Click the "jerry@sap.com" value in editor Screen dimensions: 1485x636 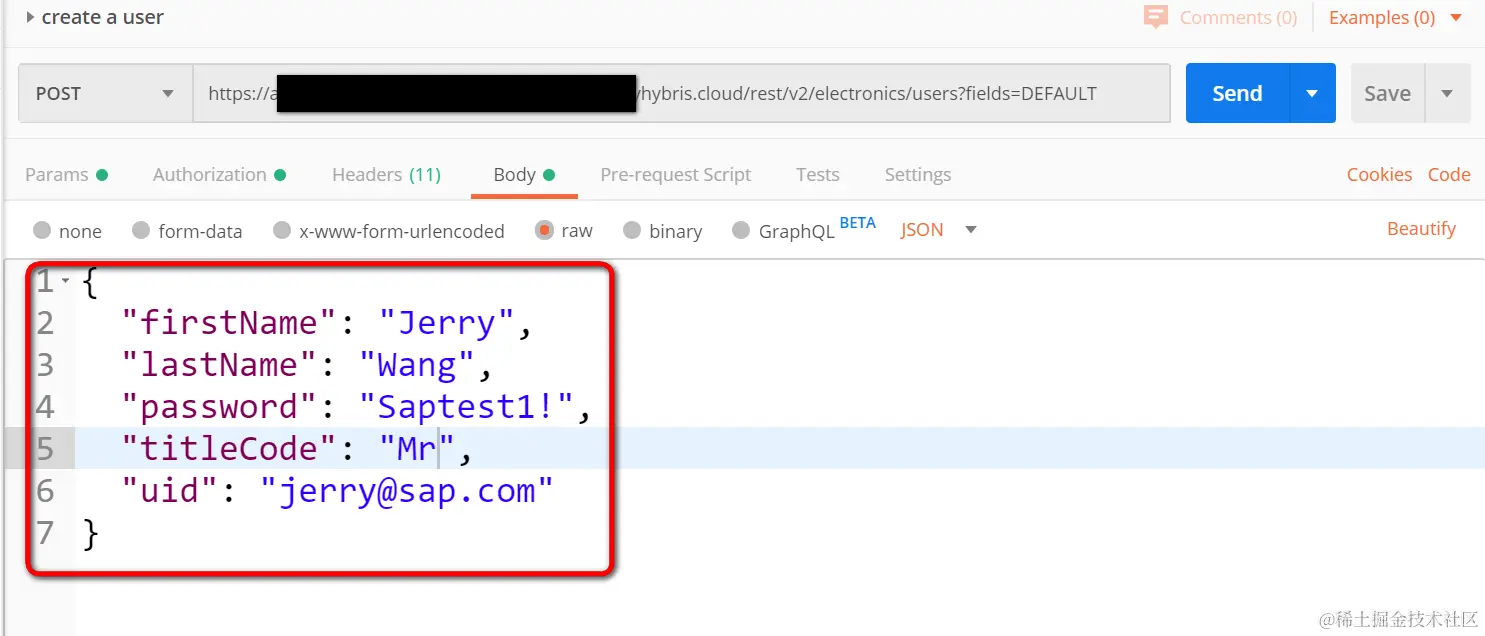(407, 491)
